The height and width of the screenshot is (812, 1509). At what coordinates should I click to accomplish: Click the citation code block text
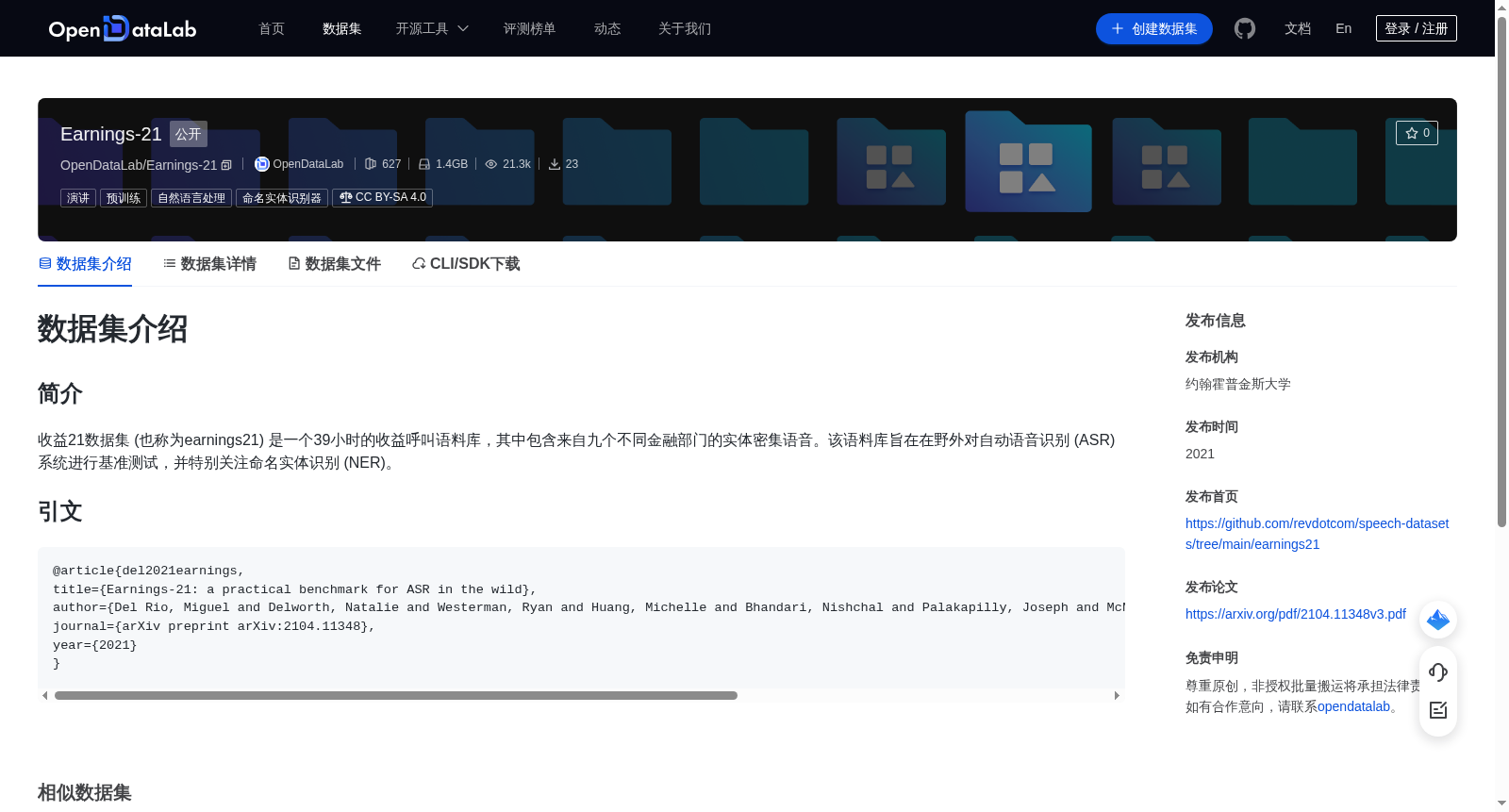pyautogui.click(x=581, y=617)
